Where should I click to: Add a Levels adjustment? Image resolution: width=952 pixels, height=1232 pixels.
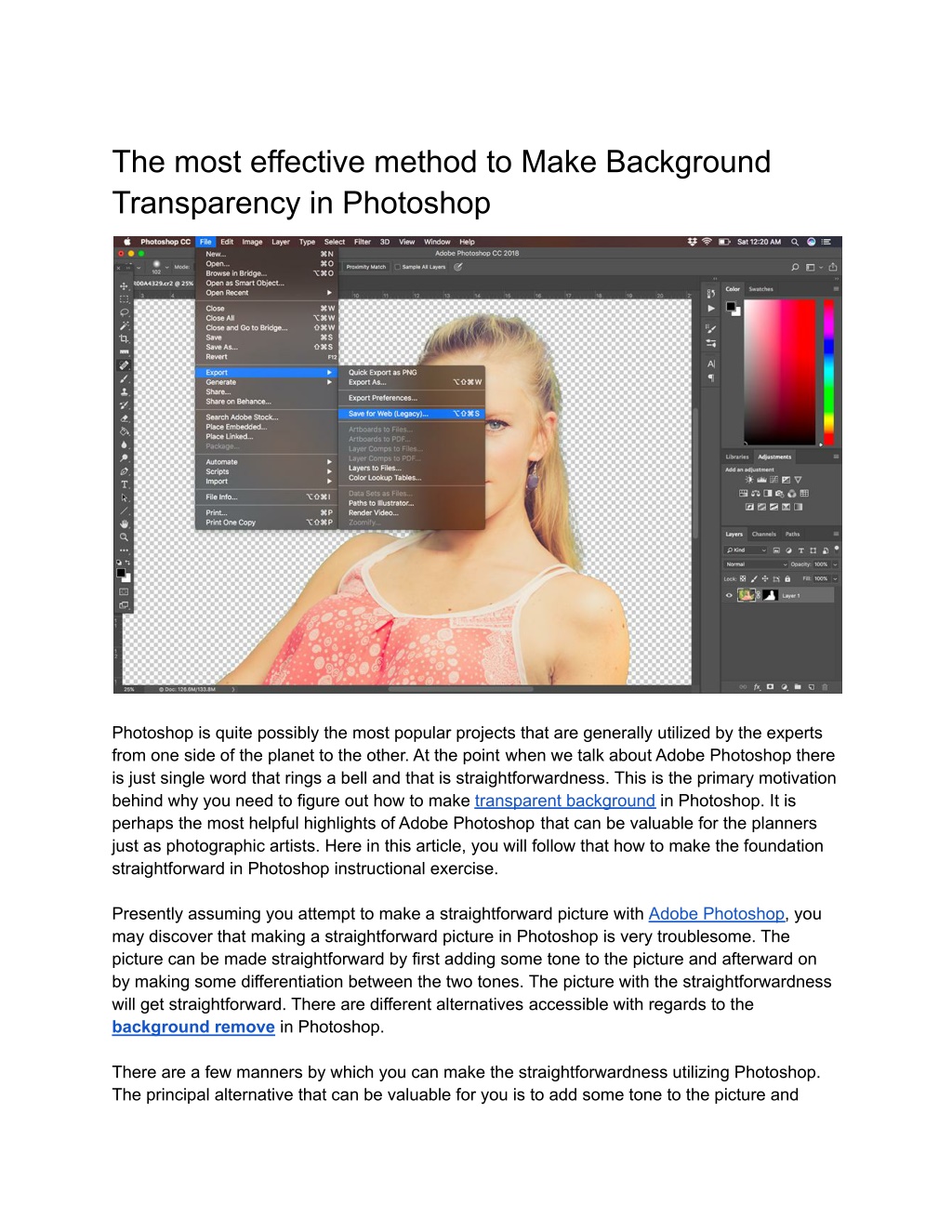click(x=761, y=480)
